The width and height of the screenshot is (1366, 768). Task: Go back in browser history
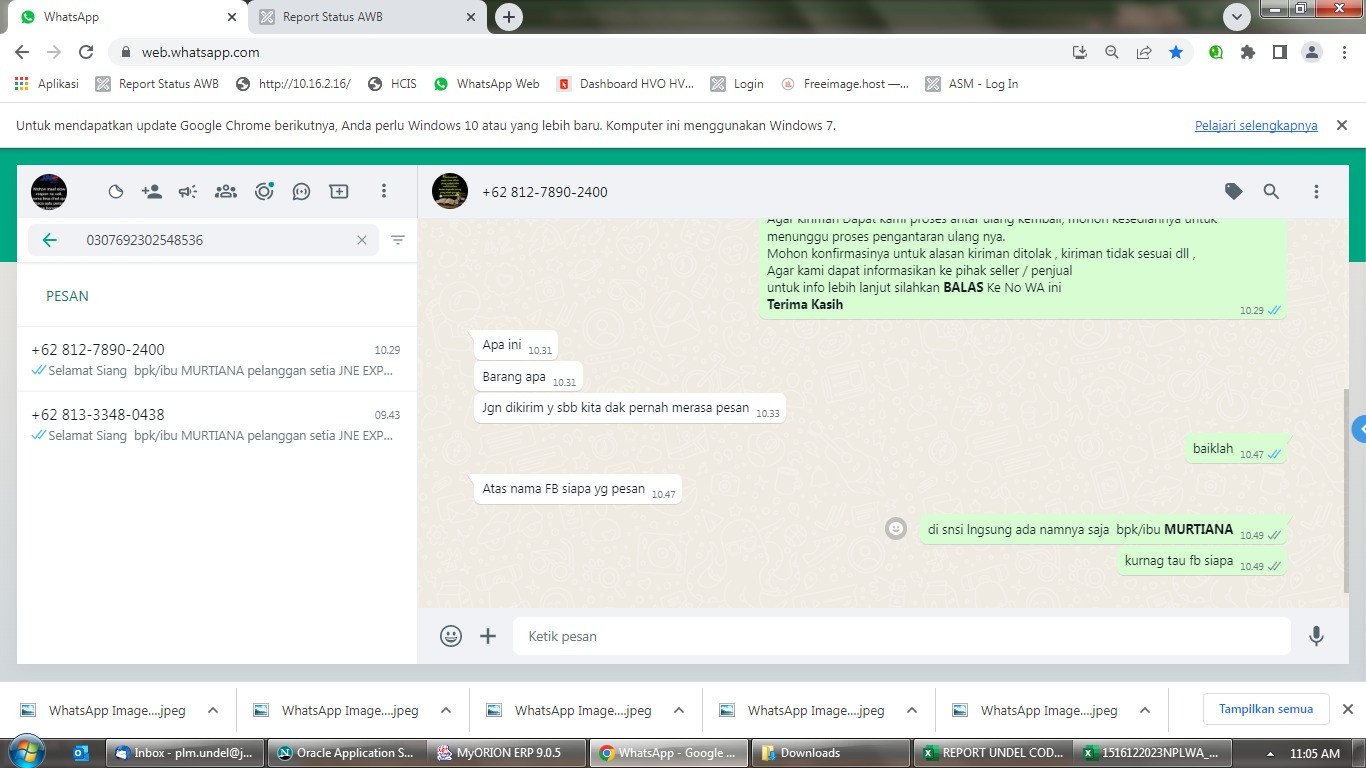[22, 52]
